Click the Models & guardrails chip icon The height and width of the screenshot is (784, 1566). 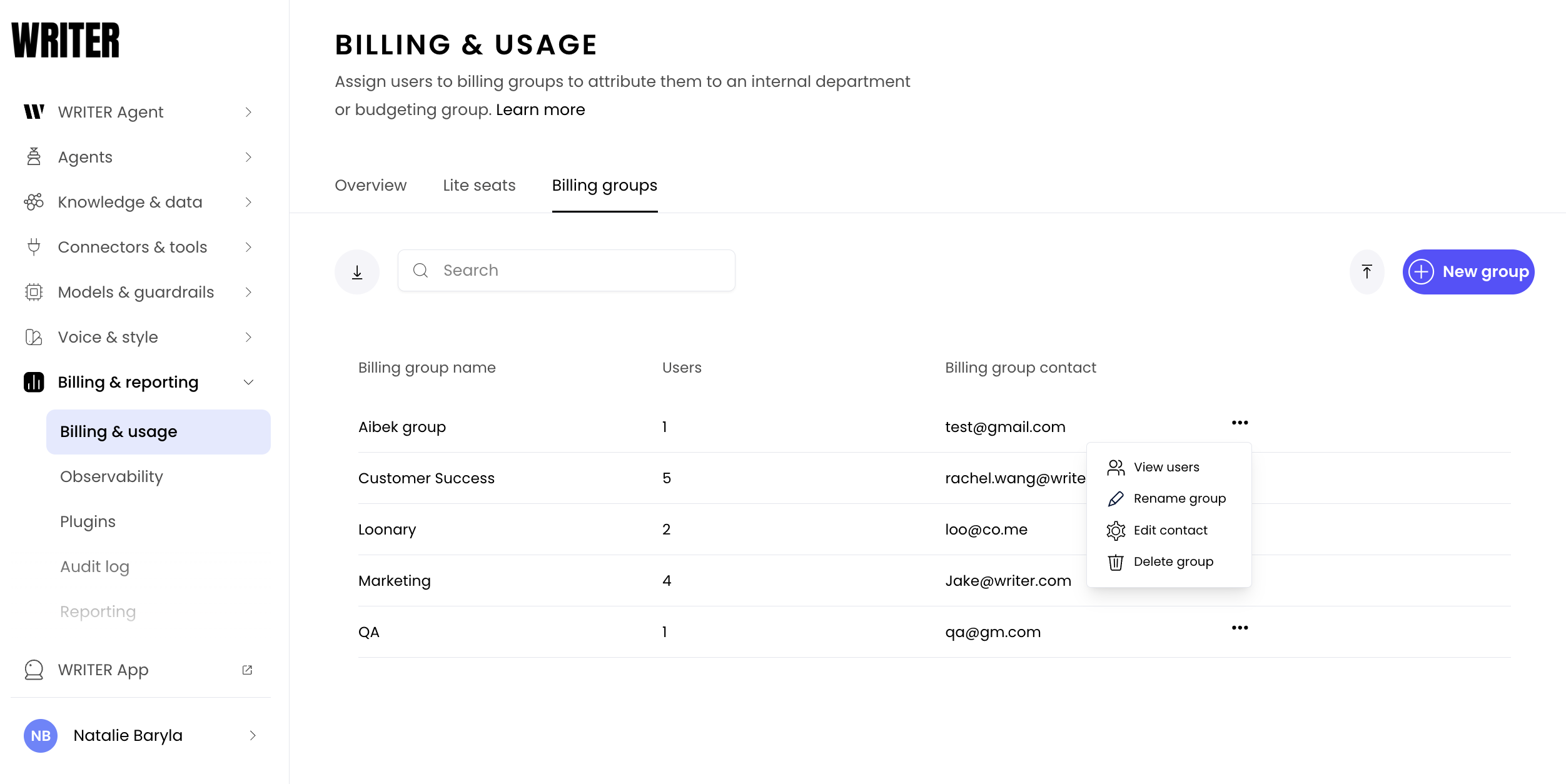[34, 292]
